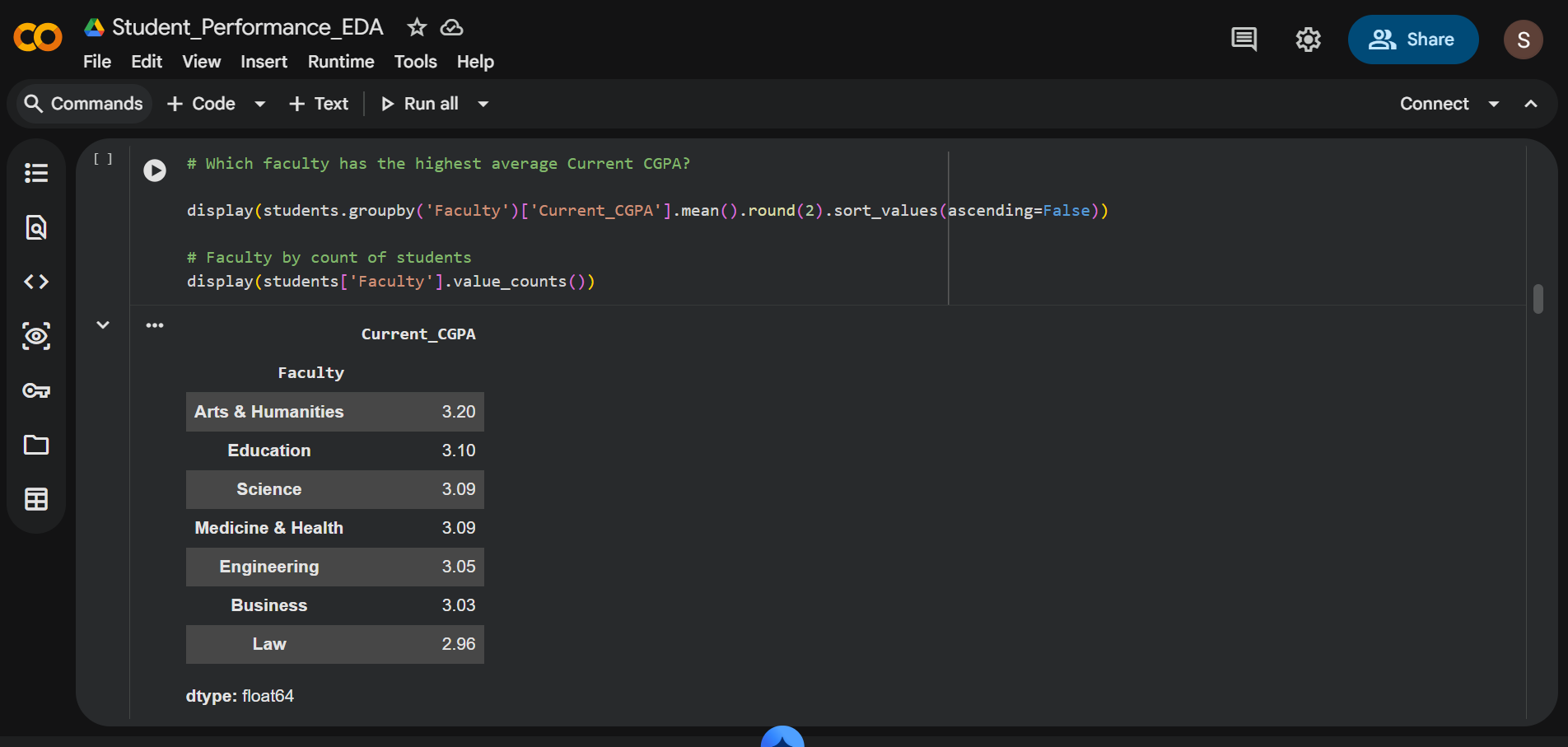This screenshot has height=747, width=1568.
Task: Open the settings gear icon
Action: [1308, 39]
